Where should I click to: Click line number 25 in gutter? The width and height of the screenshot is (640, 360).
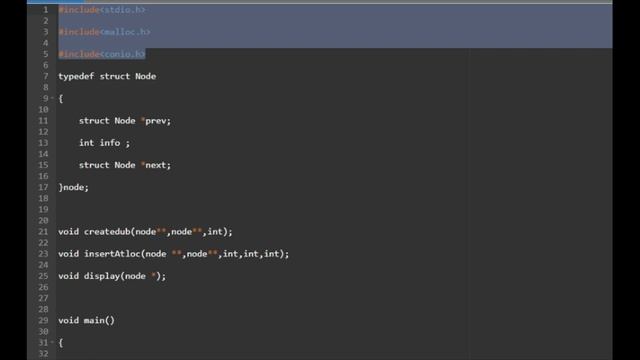point(43,276)
